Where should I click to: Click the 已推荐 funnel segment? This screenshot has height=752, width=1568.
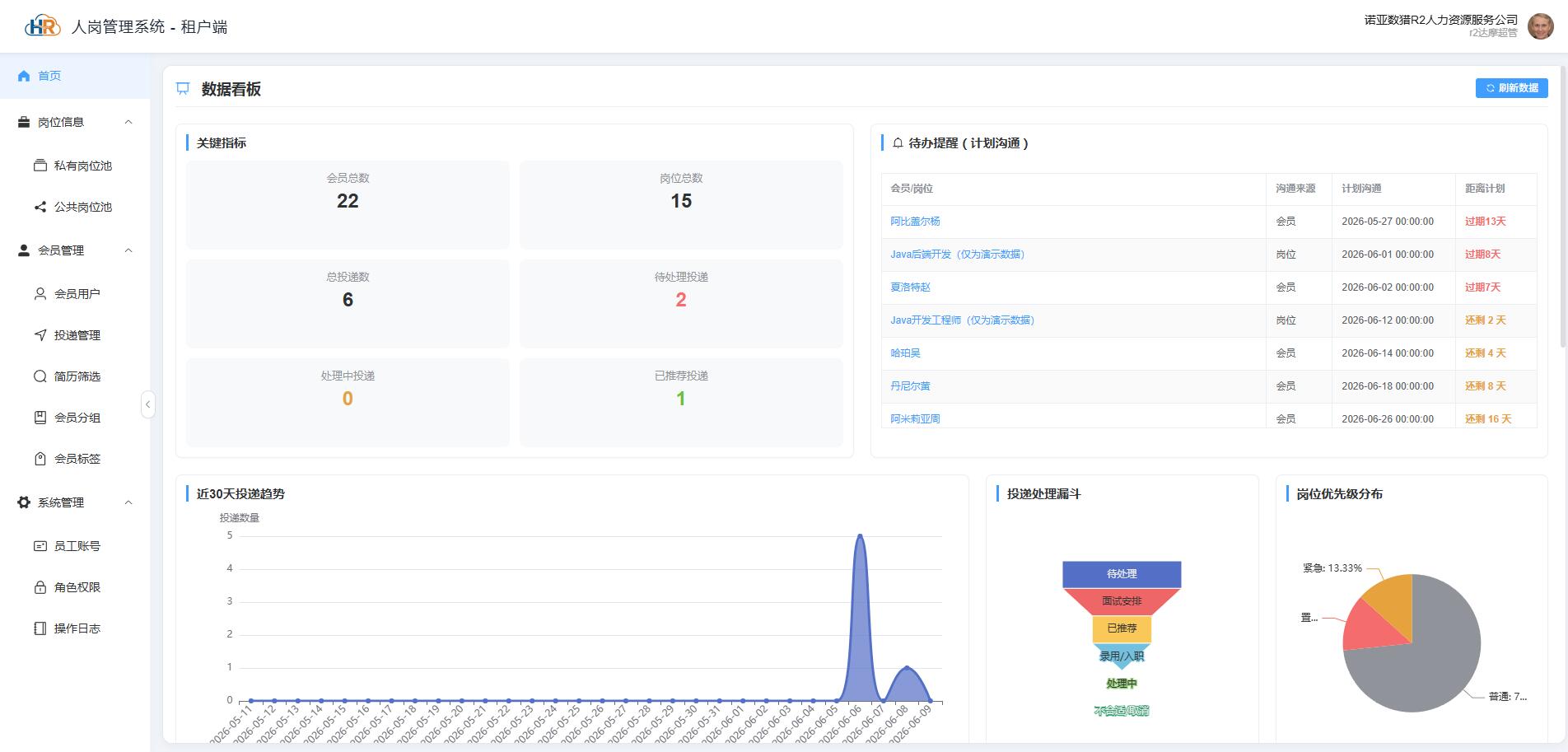pos(1122,628)
